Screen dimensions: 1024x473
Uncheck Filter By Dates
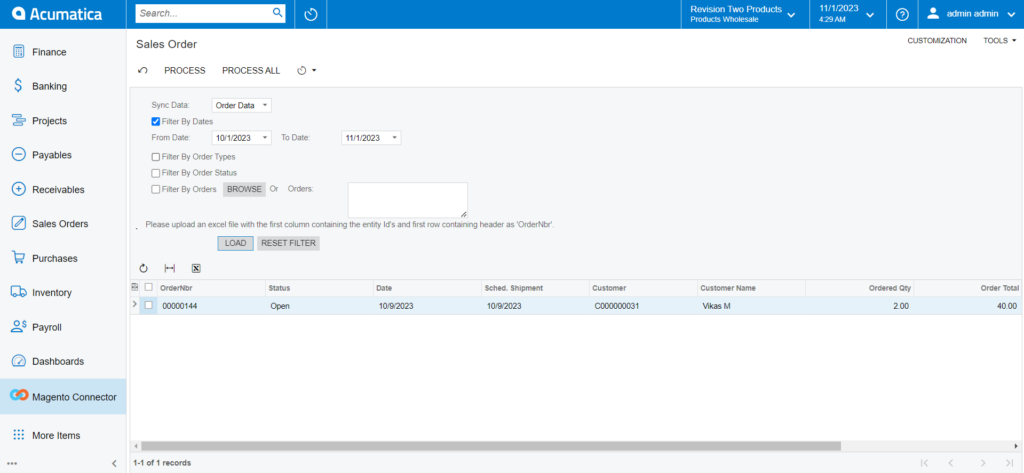pos(155,122)
